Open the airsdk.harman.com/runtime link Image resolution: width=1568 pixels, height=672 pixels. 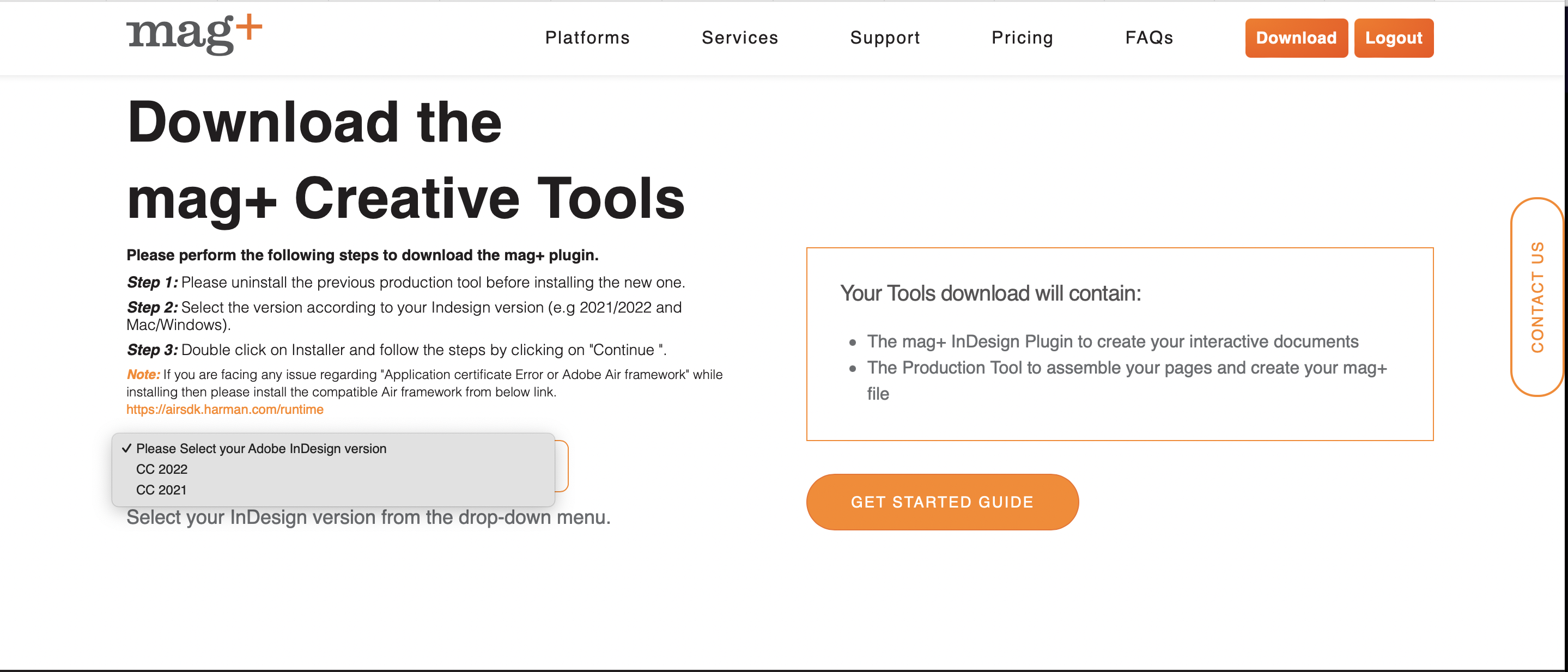tap(224, 410)
